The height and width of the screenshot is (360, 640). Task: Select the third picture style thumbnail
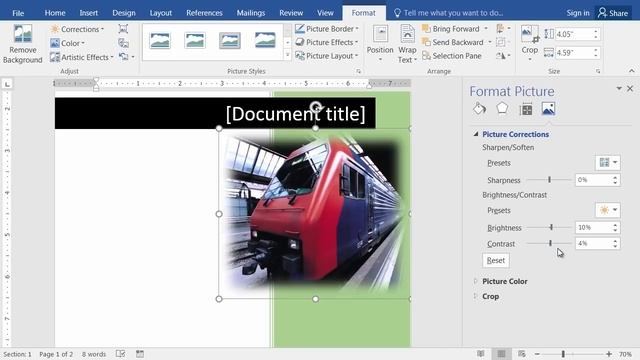pos(230,41)
